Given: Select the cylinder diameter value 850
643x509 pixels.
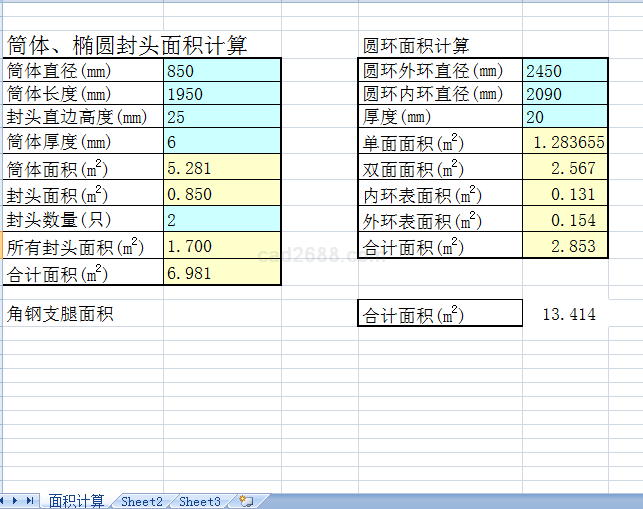Looking at the screenshot, I should tap(222, 71).
